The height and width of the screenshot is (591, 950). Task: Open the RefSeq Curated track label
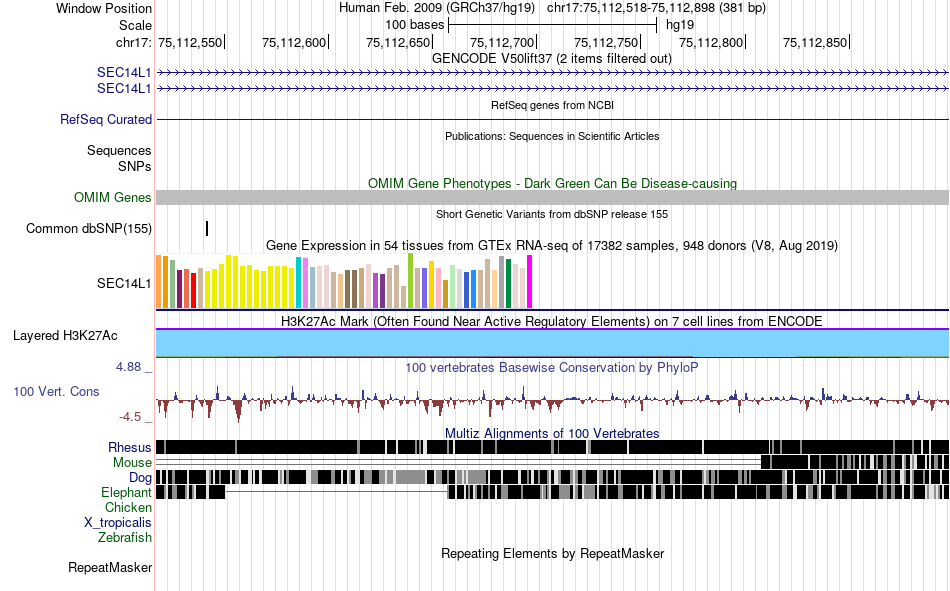[x=106, y=119]
